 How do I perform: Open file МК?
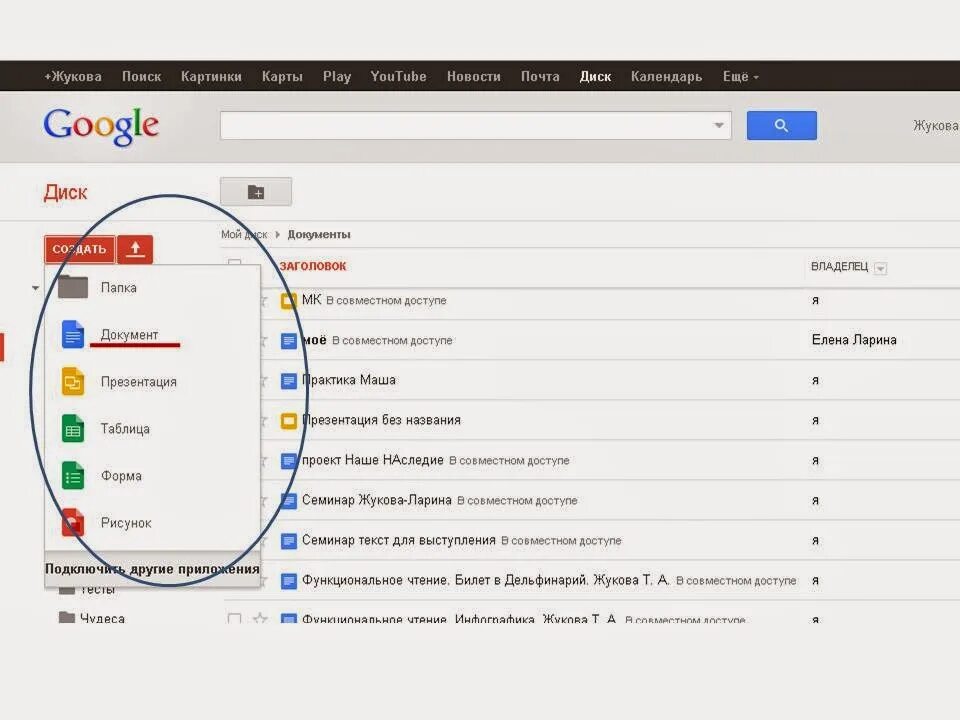coord(312,299)
